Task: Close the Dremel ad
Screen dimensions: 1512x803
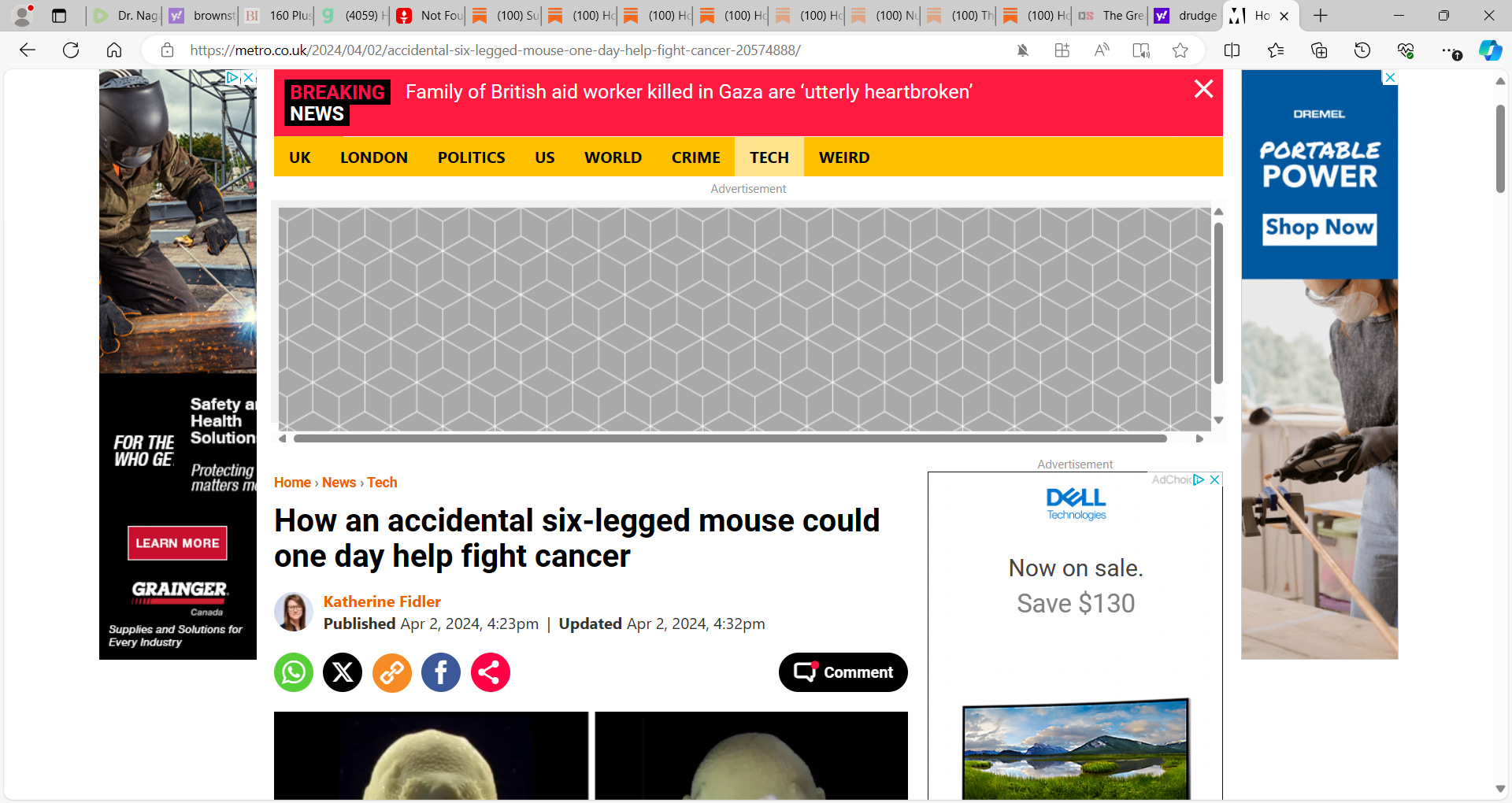Action: (1390, 77)
